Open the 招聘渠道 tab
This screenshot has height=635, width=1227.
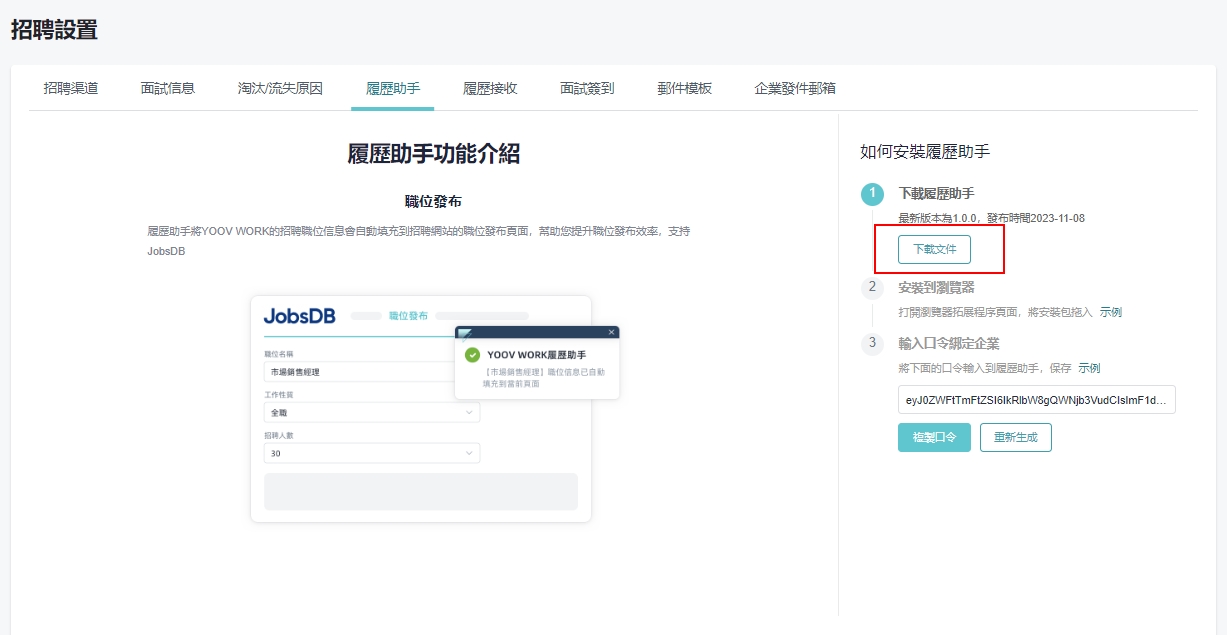pyautogui.click(x=71, y=88)
